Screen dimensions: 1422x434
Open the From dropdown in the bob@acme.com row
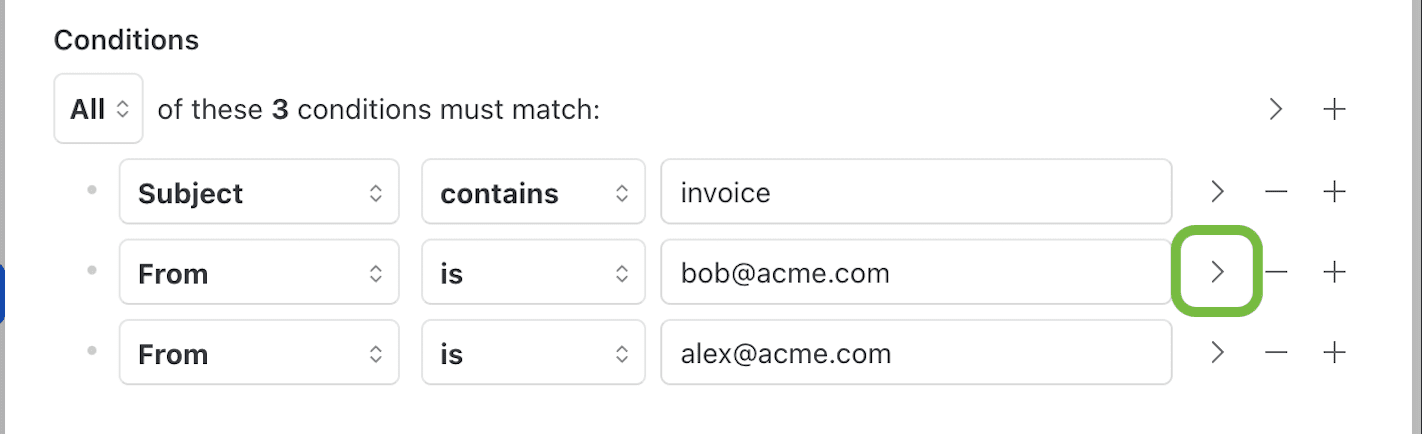click(258, 272)
